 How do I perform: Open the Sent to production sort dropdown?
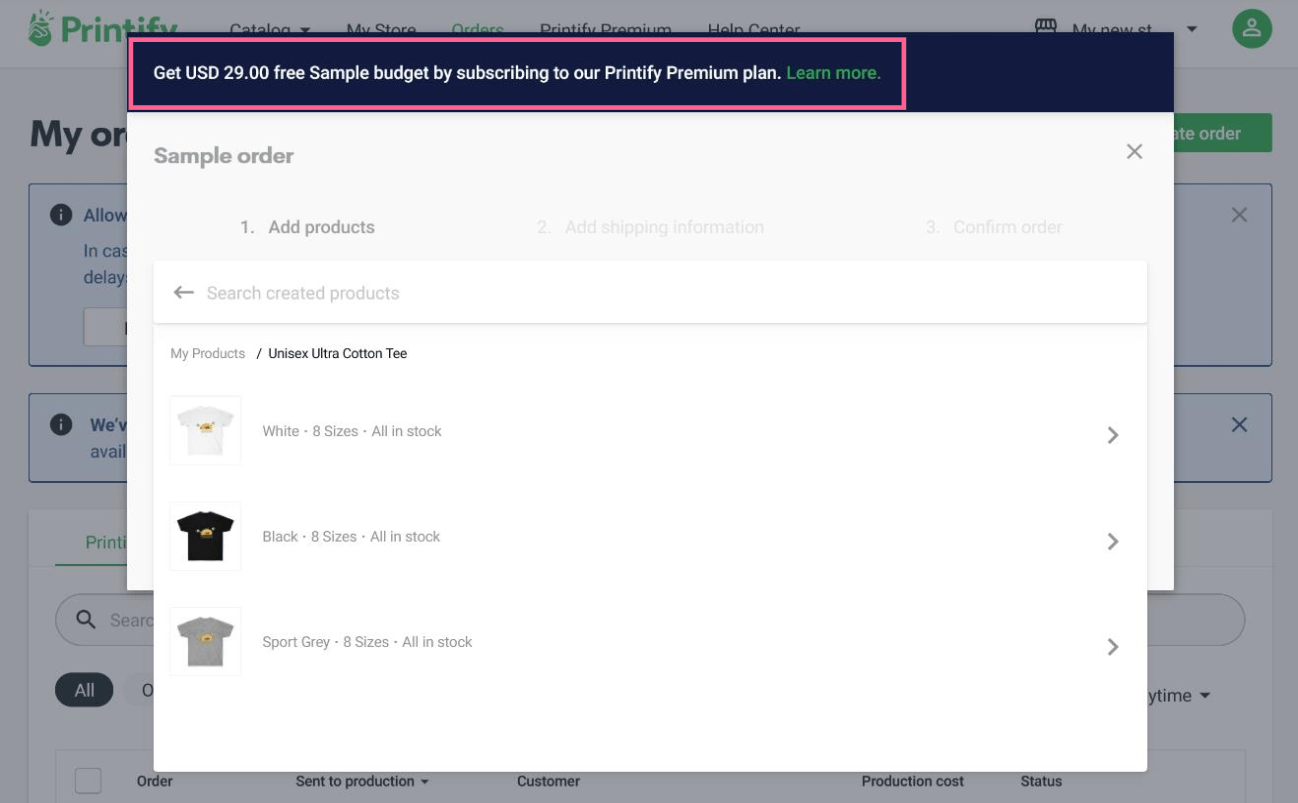[364, 781]
